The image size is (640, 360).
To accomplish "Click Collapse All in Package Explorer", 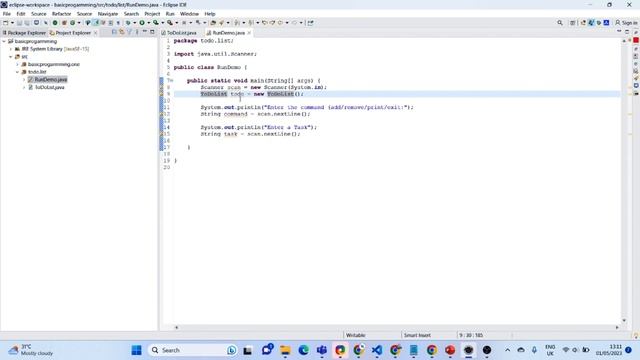I will point(114,32).
